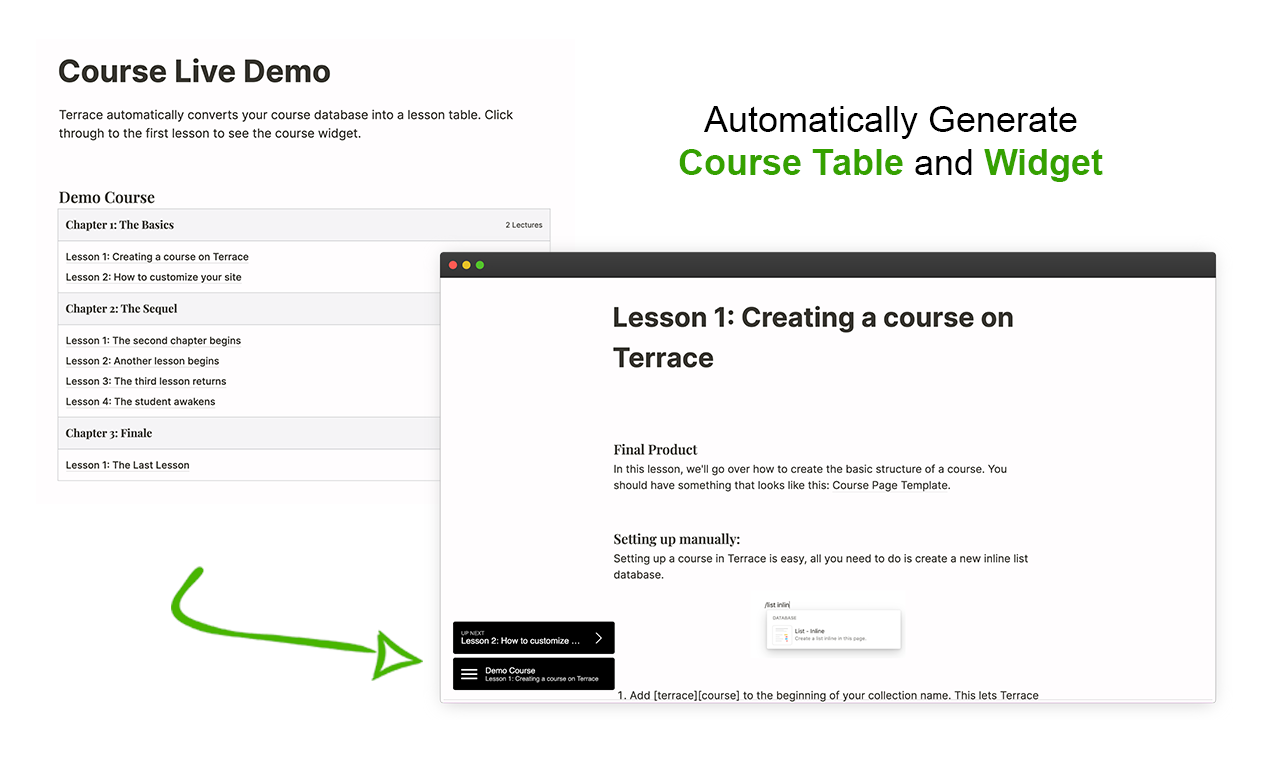1270x760 pixels.
Task: Go to Up Next Lesson 2 button
Action: tap(534, 638)
